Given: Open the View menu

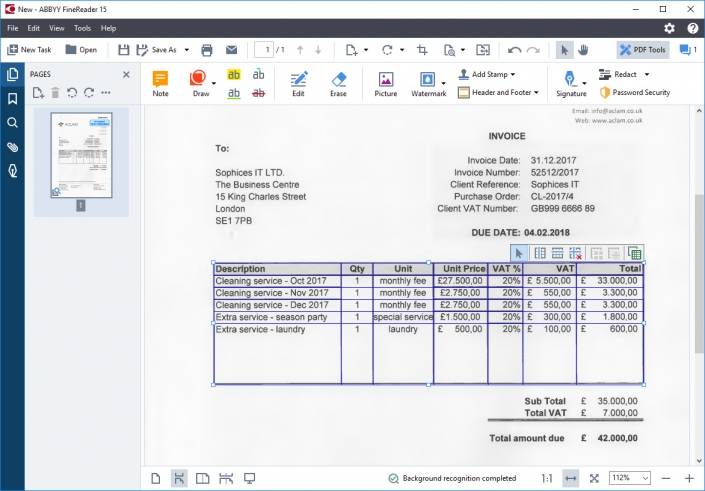Looking at the screenshot, I should click(x=57, y=28).
